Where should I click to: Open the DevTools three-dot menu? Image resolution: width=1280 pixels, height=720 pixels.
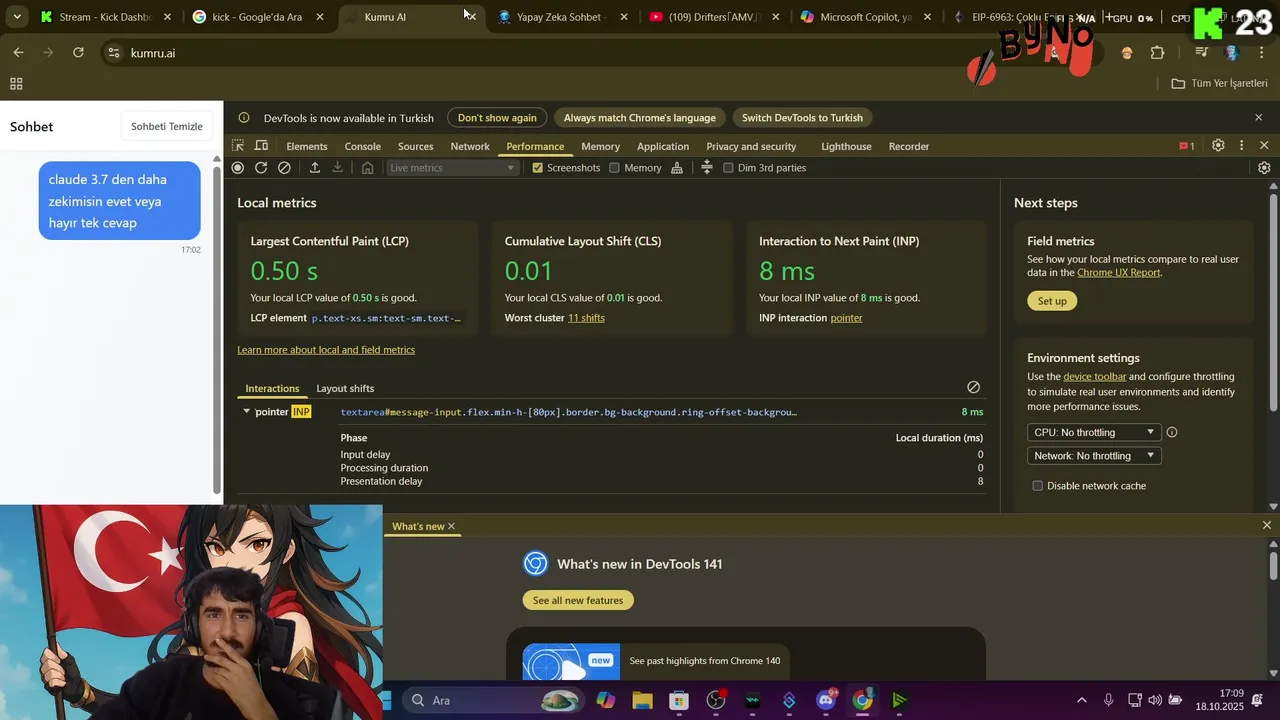coord(1241,146)
